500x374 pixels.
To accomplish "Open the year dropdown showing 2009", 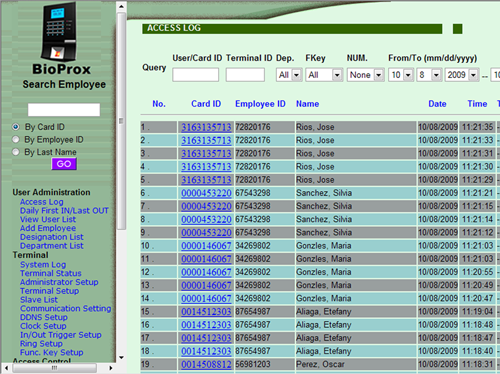I will pos(462,75).
